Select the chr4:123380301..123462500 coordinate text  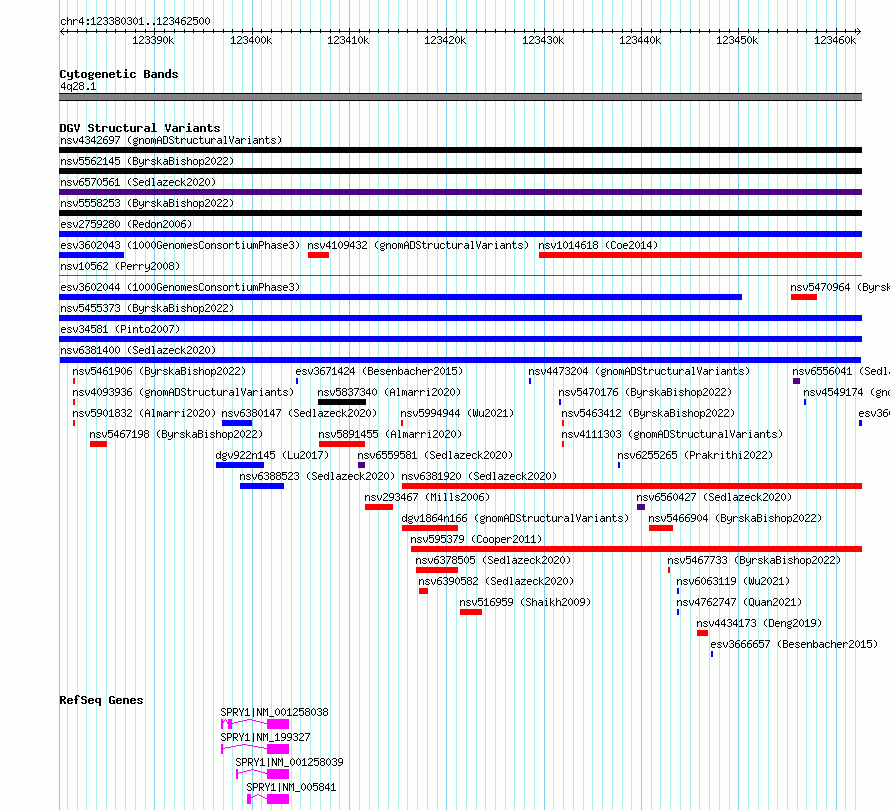pyautogui.click(x=135, y=21)
